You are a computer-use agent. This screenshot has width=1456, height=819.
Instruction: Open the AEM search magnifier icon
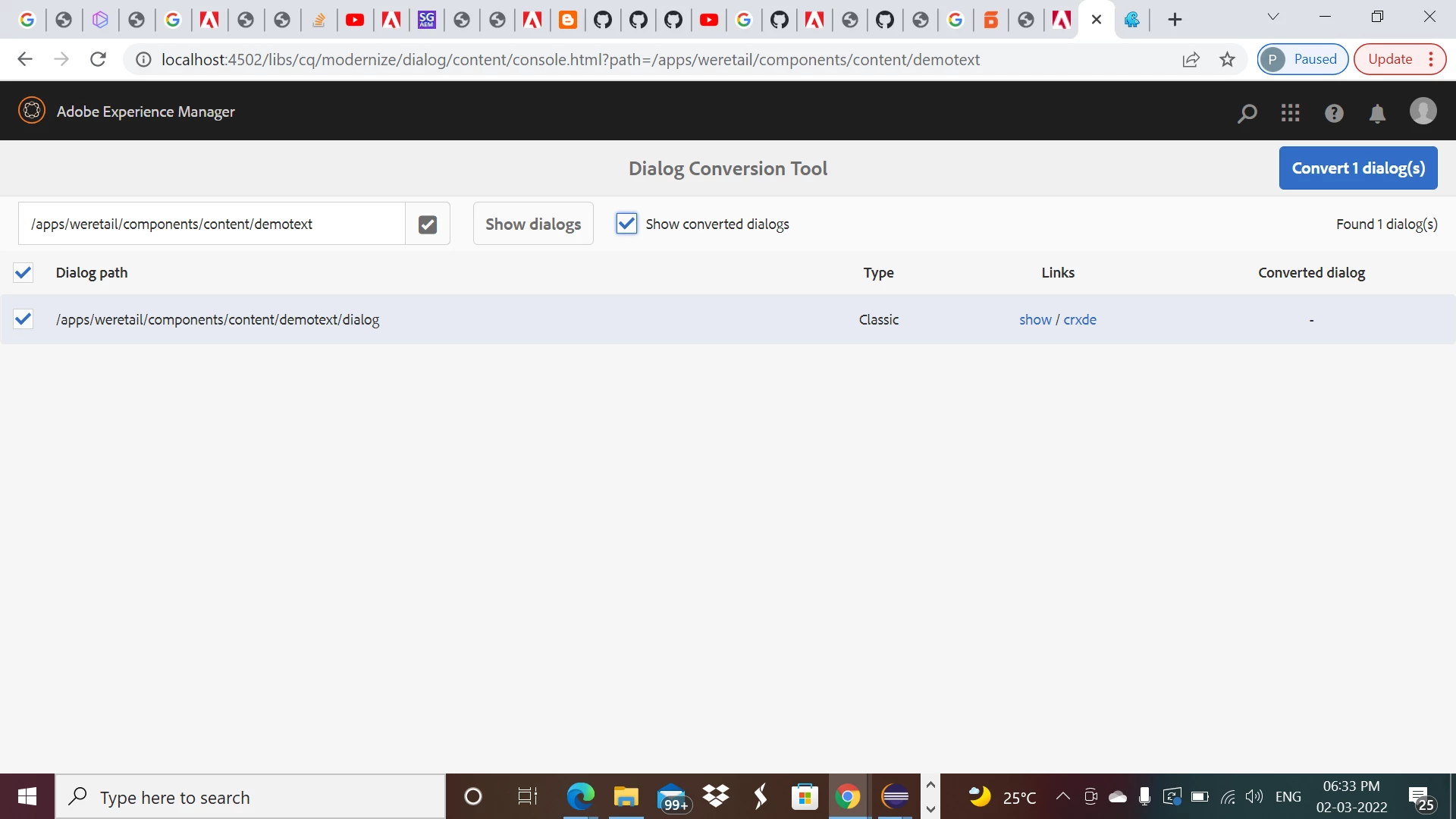1247,113
